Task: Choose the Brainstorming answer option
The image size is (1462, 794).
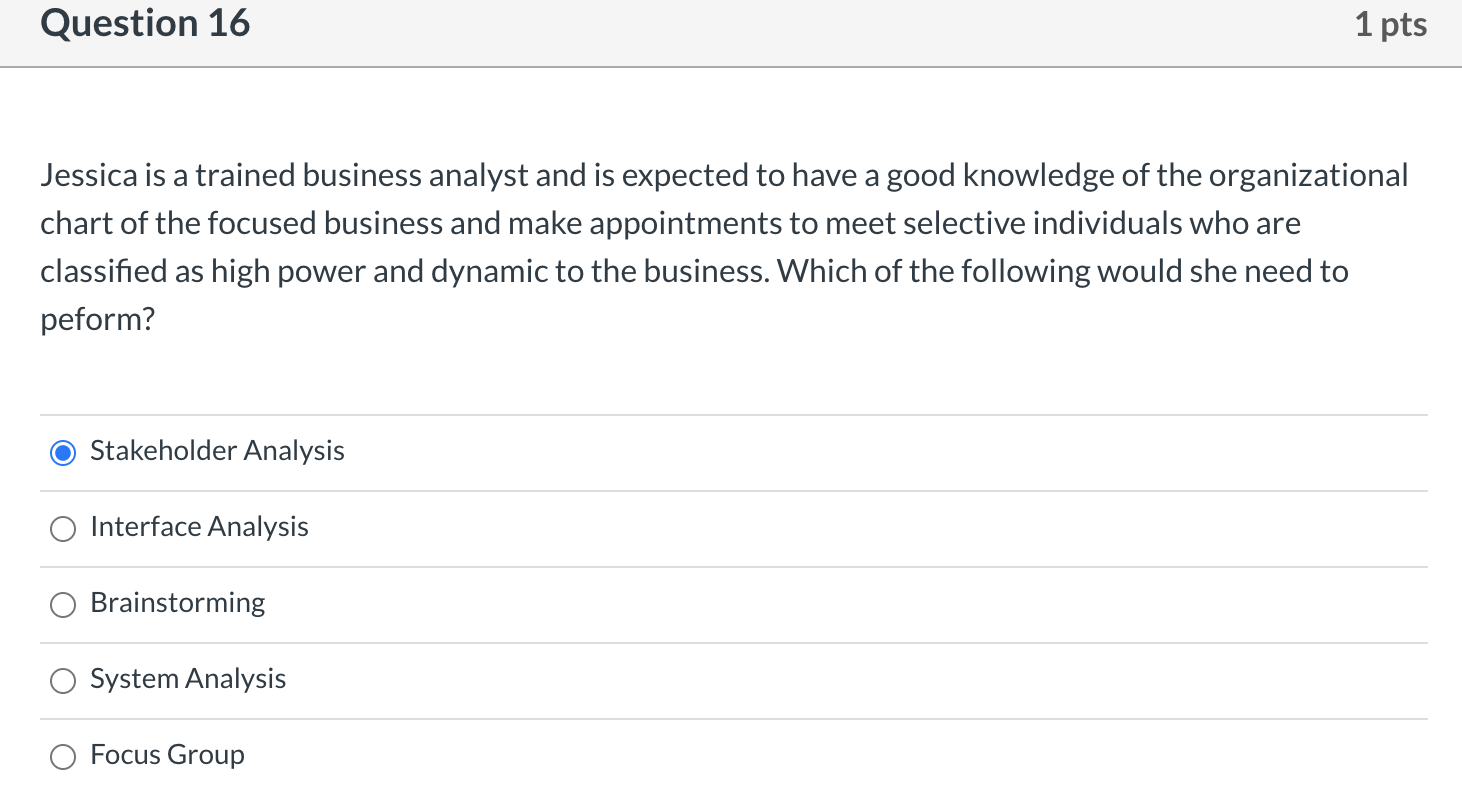Action: click(x=62, y=604)
